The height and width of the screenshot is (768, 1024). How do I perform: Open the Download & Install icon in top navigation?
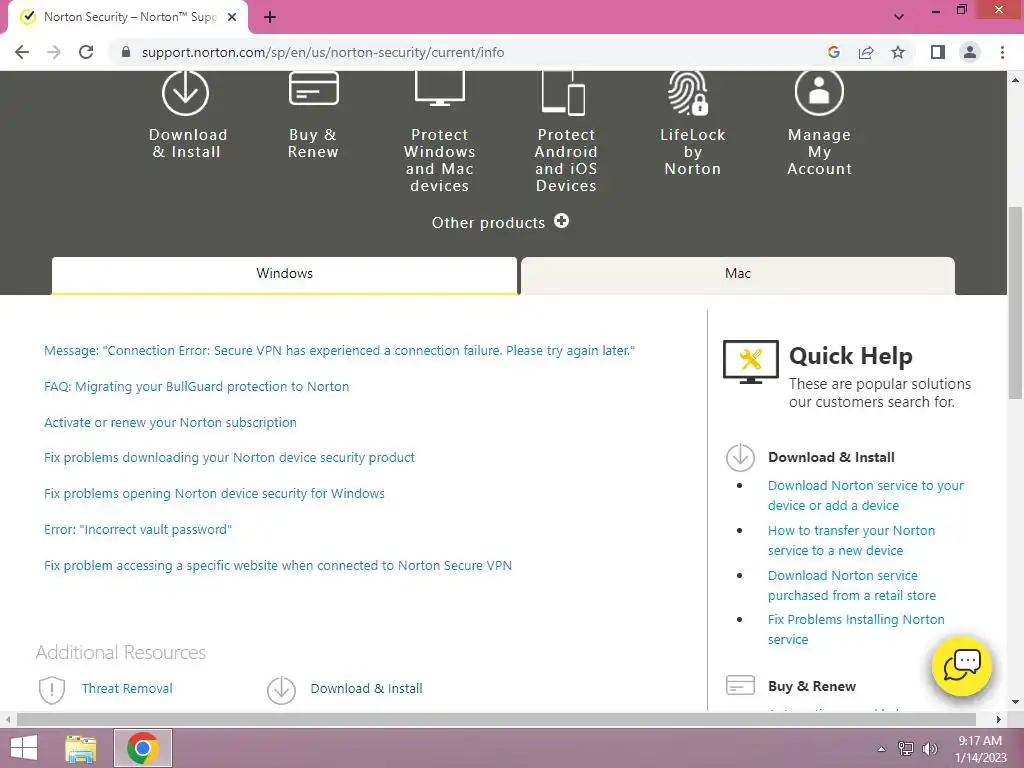coord(185,93)
